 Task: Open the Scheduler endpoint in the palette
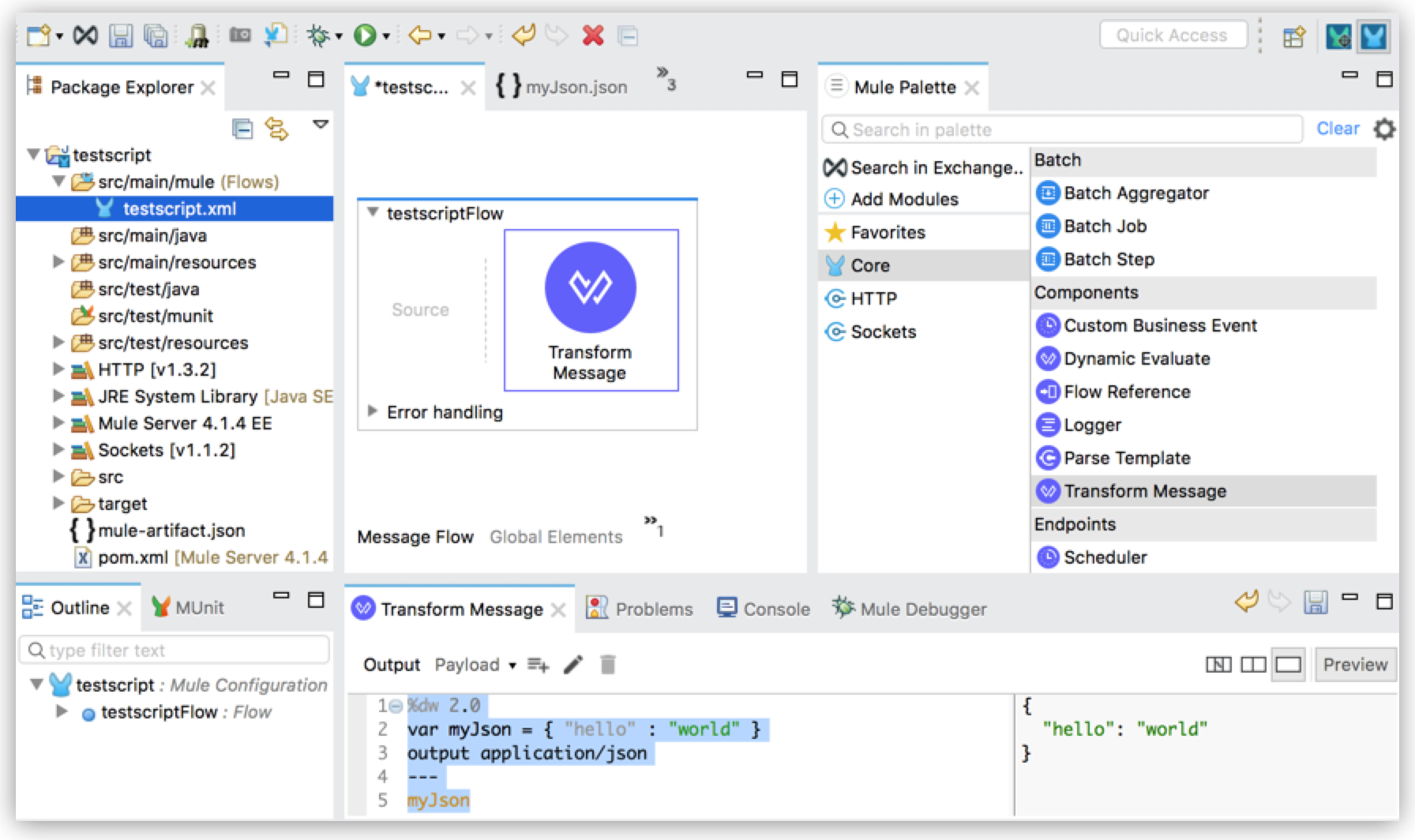coord(1105,557)
